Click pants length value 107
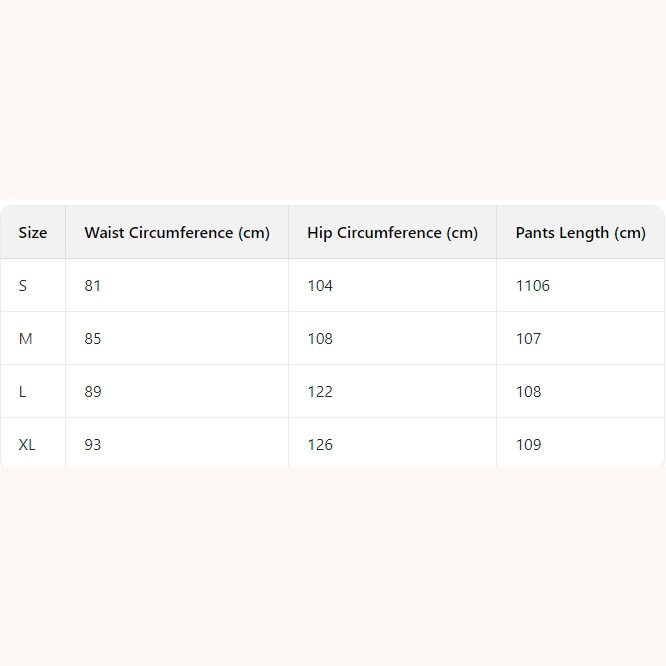666x666 pixels. [x=528, y=339]
